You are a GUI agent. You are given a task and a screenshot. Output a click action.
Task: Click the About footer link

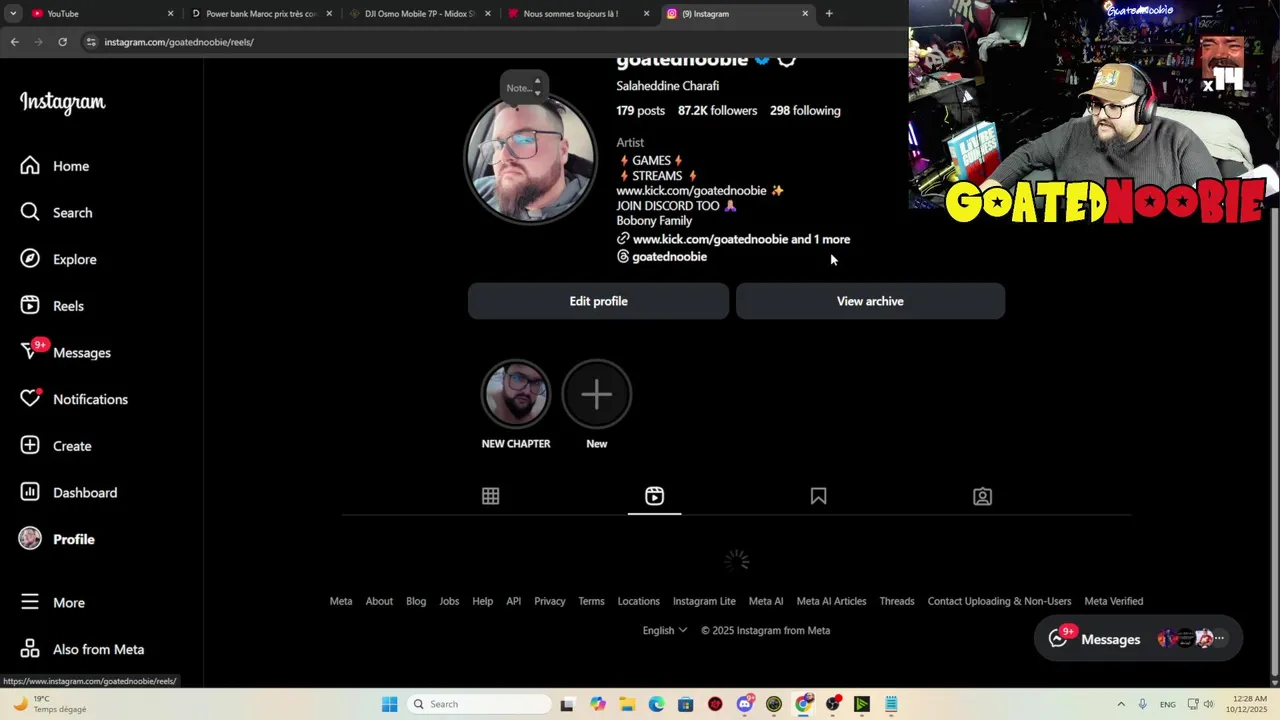pyautogui.click(x=379, y=601)
